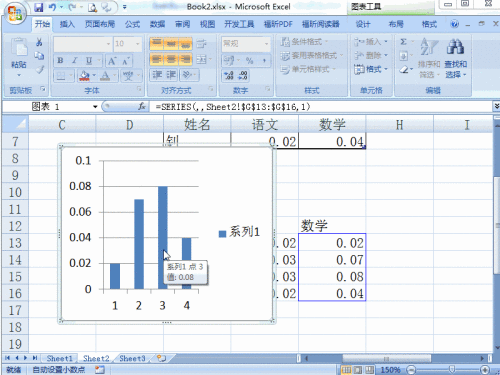Switch to the 公式 ribbon tab
500x375 pixels.
pyautogui.click(x=132, y=24)
